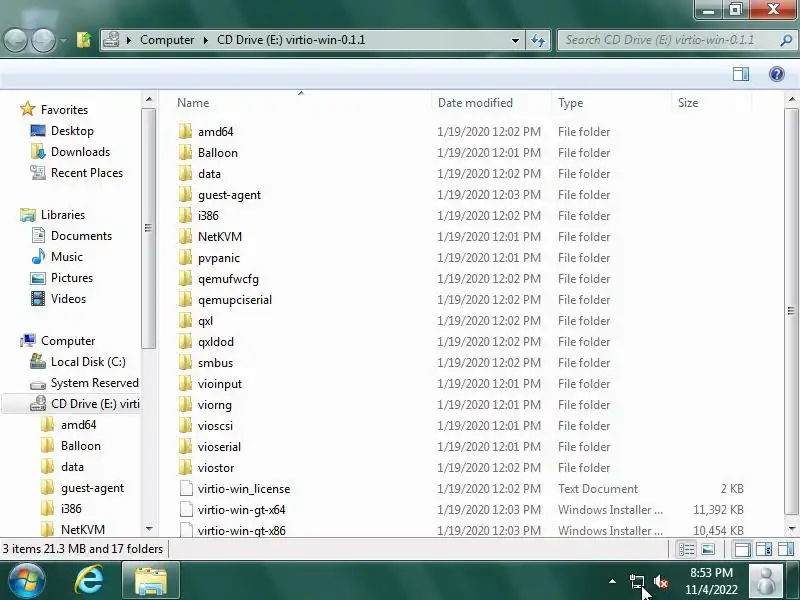800x600 pixels.
Task: Select the guest-agent folder in file list
Action: (229, 195)
